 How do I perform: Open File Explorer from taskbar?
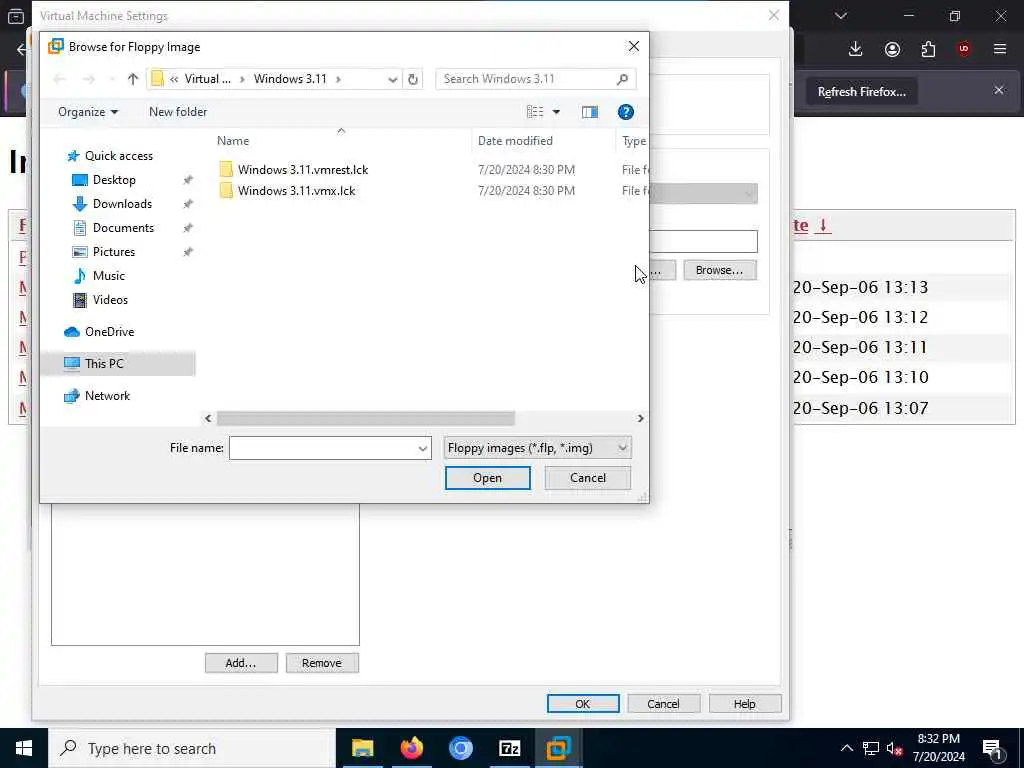(x=362, y=748)
